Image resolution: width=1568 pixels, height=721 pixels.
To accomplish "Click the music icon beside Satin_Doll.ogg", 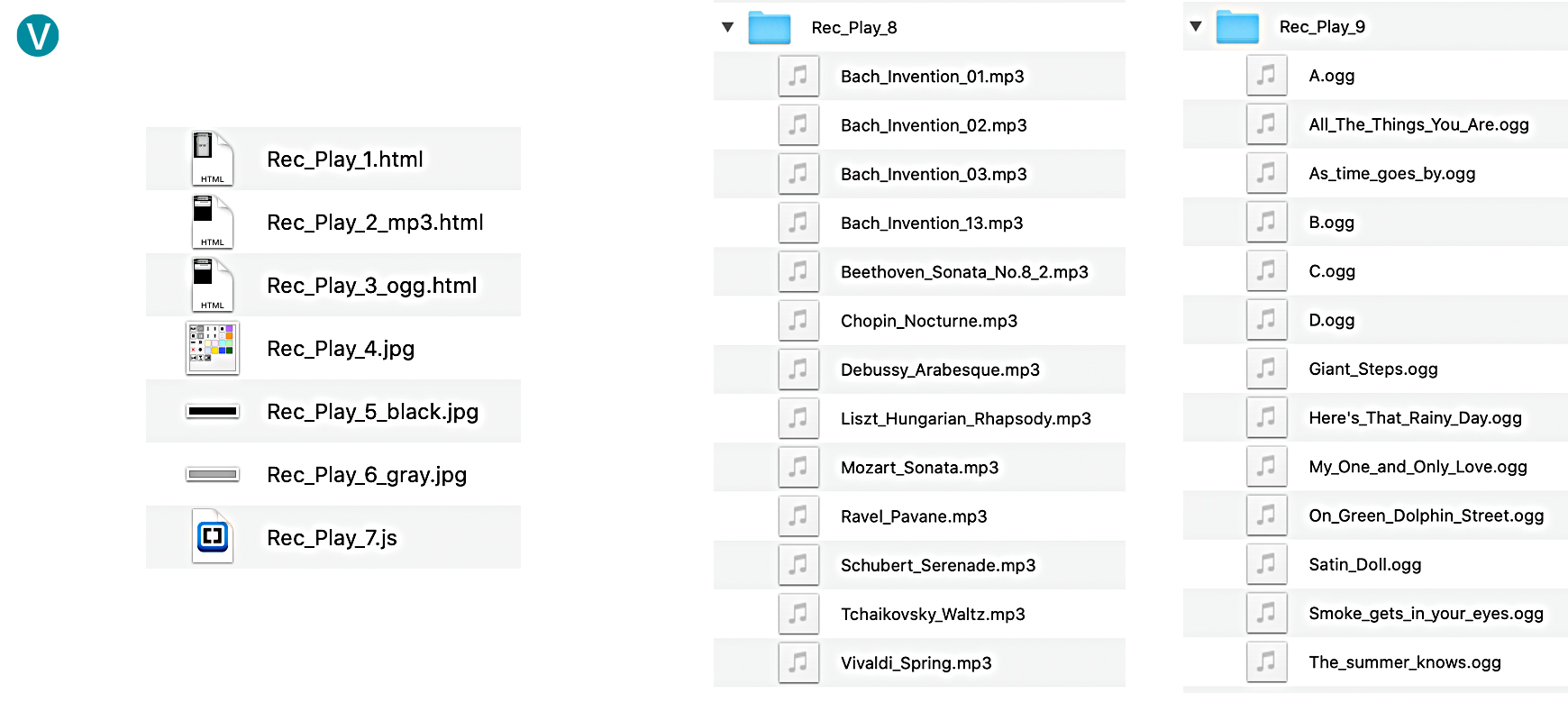I will (1266, 564).
